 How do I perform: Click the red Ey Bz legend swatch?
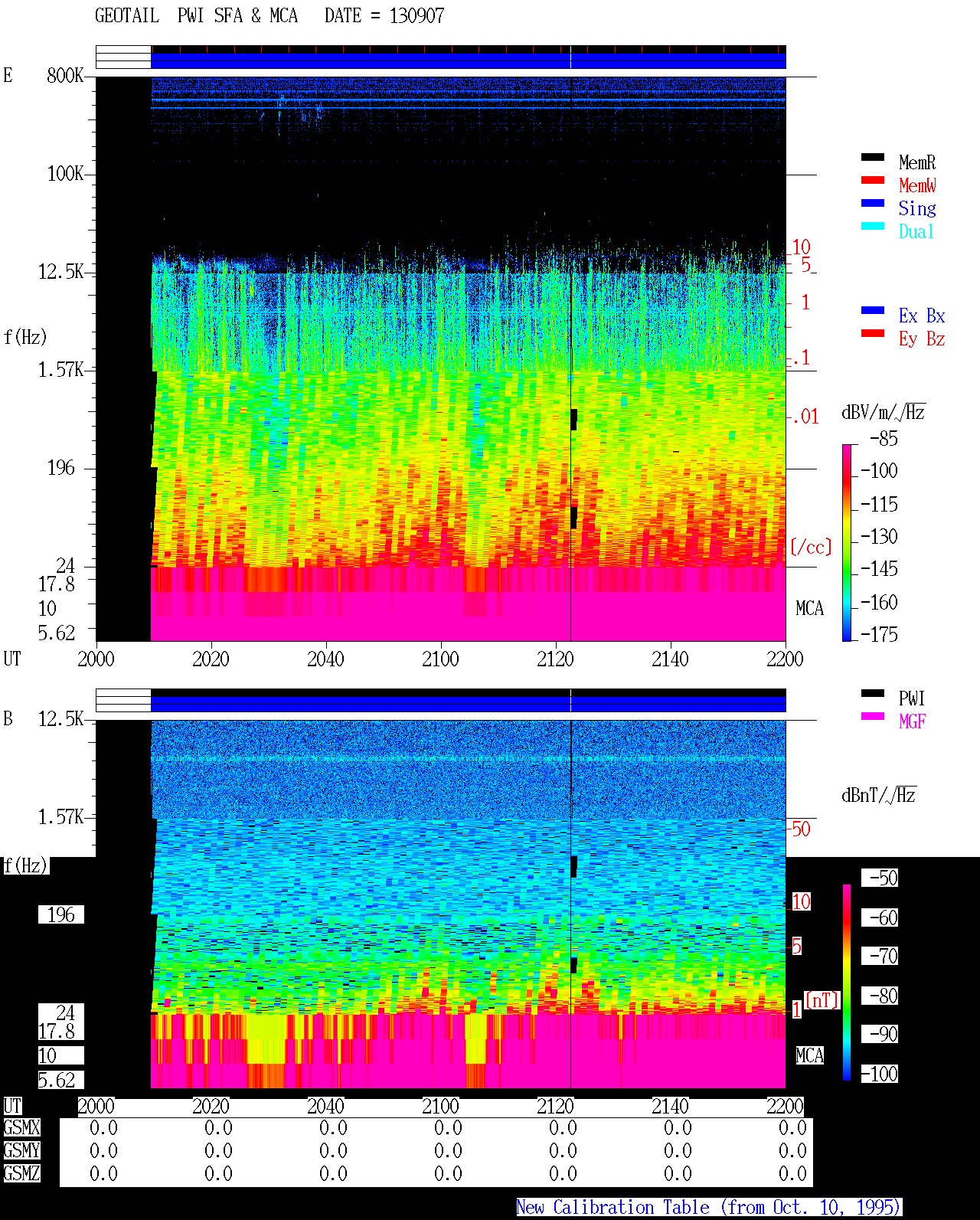coord(873,333)
